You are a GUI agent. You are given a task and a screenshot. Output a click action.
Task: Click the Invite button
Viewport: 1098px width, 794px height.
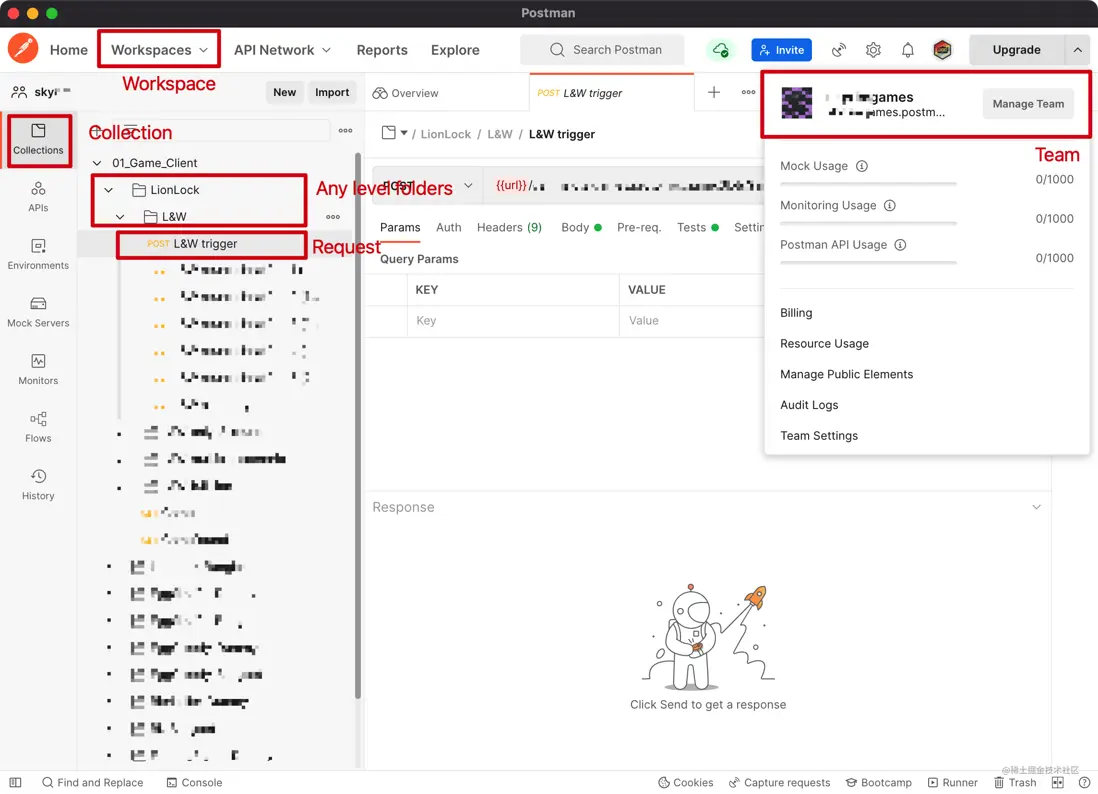[781, 50]
